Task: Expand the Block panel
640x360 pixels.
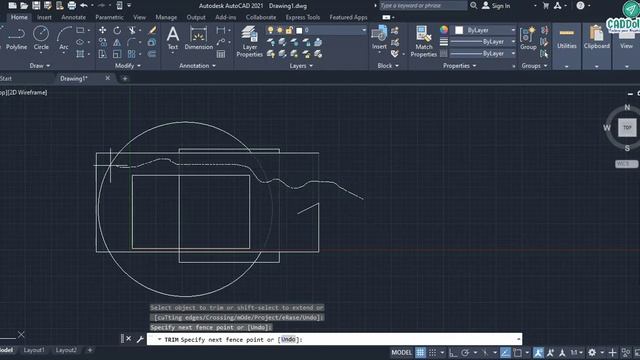Action: point(388,65)
